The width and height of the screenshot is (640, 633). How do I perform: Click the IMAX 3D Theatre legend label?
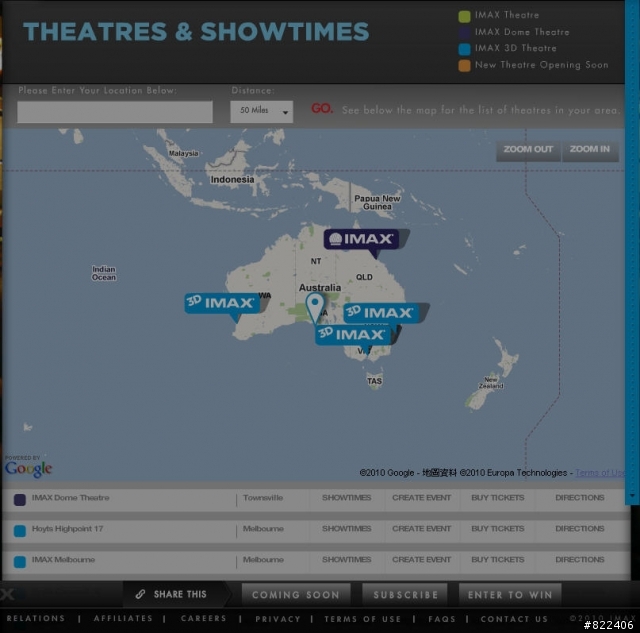point(516,48)
